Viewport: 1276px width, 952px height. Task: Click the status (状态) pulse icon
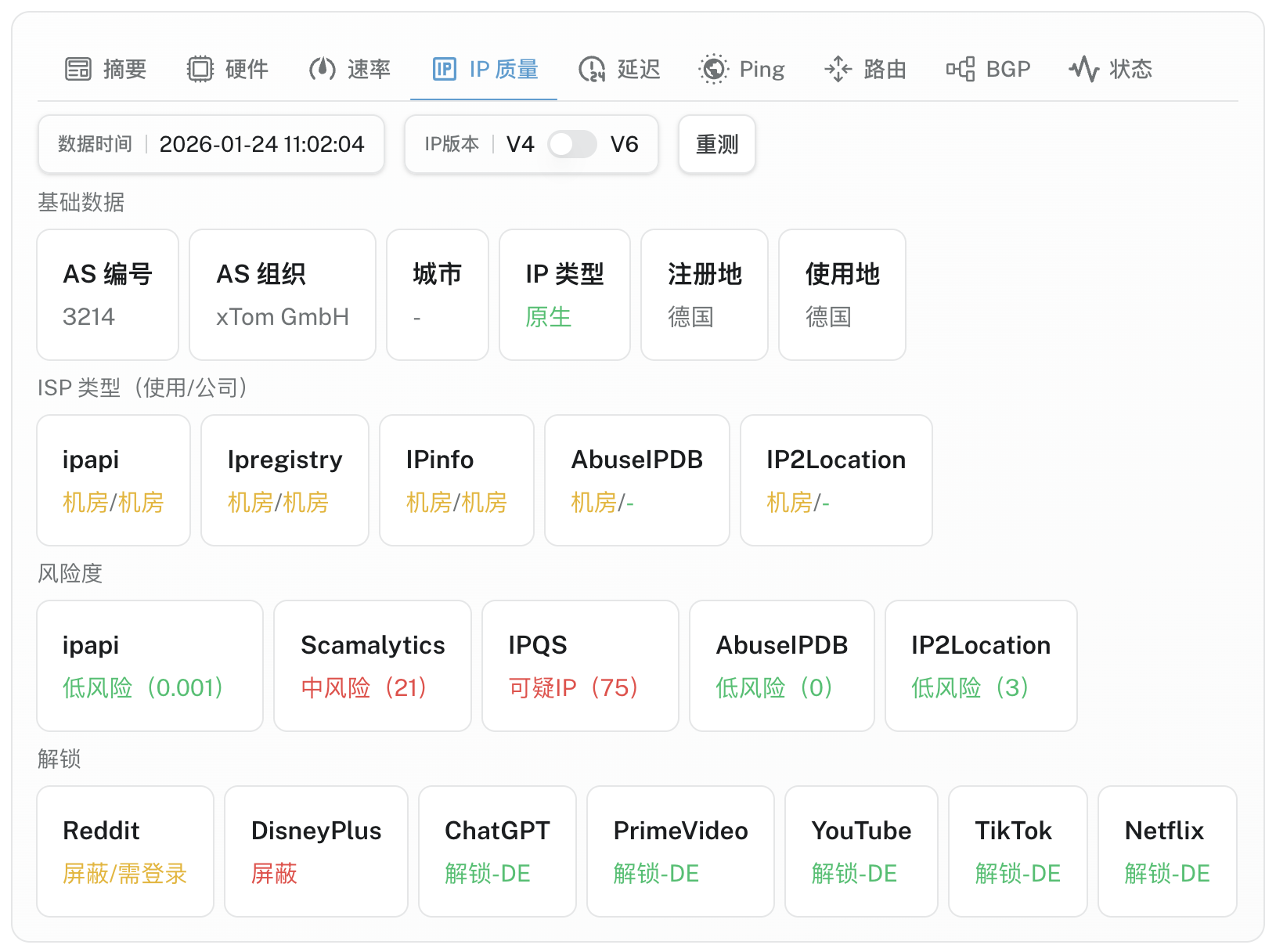coord(1083,69)
